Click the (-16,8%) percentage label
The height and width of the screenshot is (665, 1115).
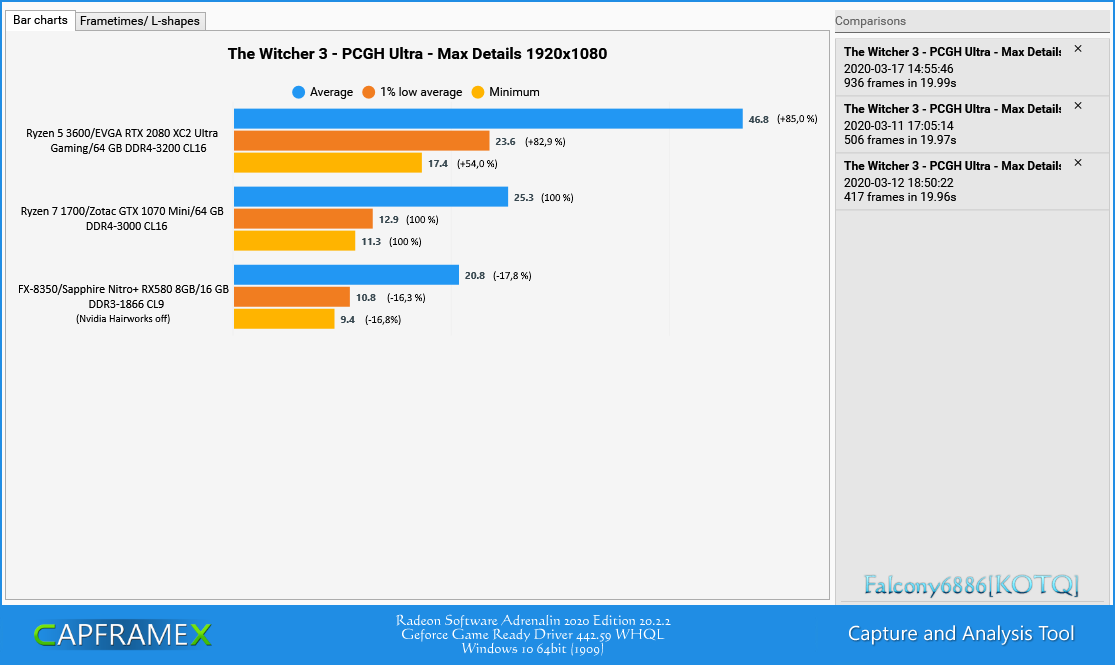(383, 319)
